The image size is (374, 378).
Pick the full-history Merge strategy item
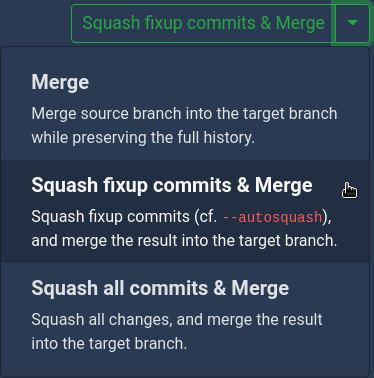click(x=185, y=109)
